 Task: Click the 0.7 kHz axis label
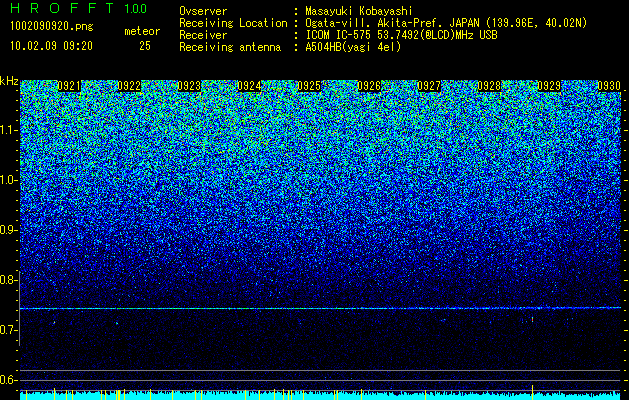9,330
